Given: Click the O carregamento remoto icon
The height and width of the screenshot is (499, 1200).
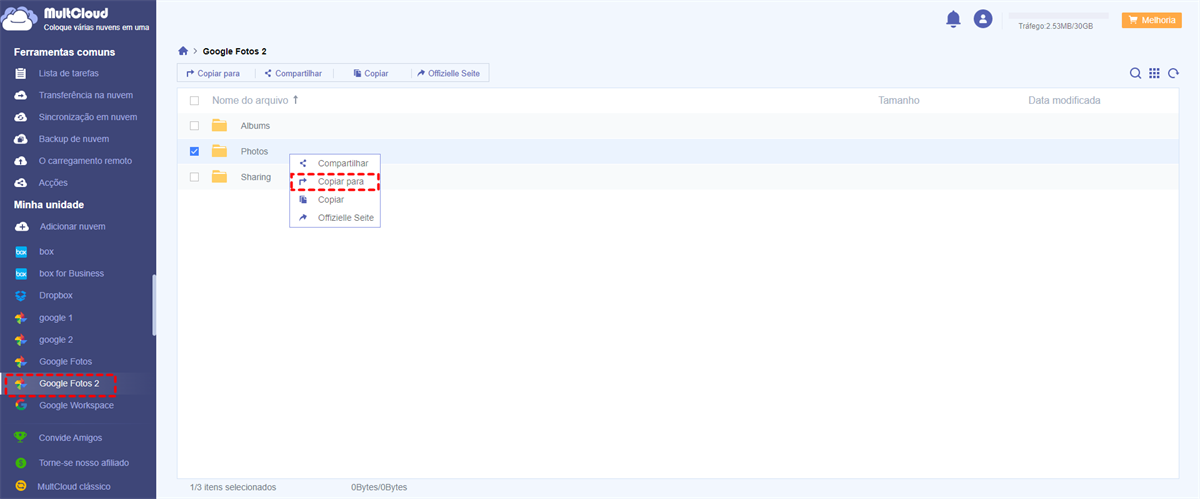Looking at the screenshot, I should tap(20, 161).
